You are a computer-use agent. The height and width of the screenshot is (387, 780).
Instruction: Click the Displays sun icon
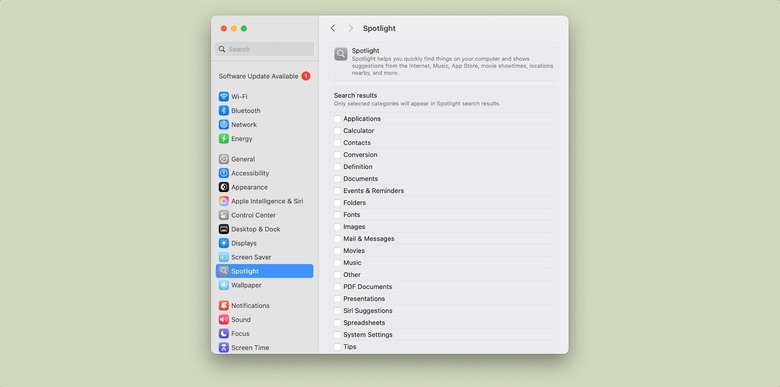224,243
